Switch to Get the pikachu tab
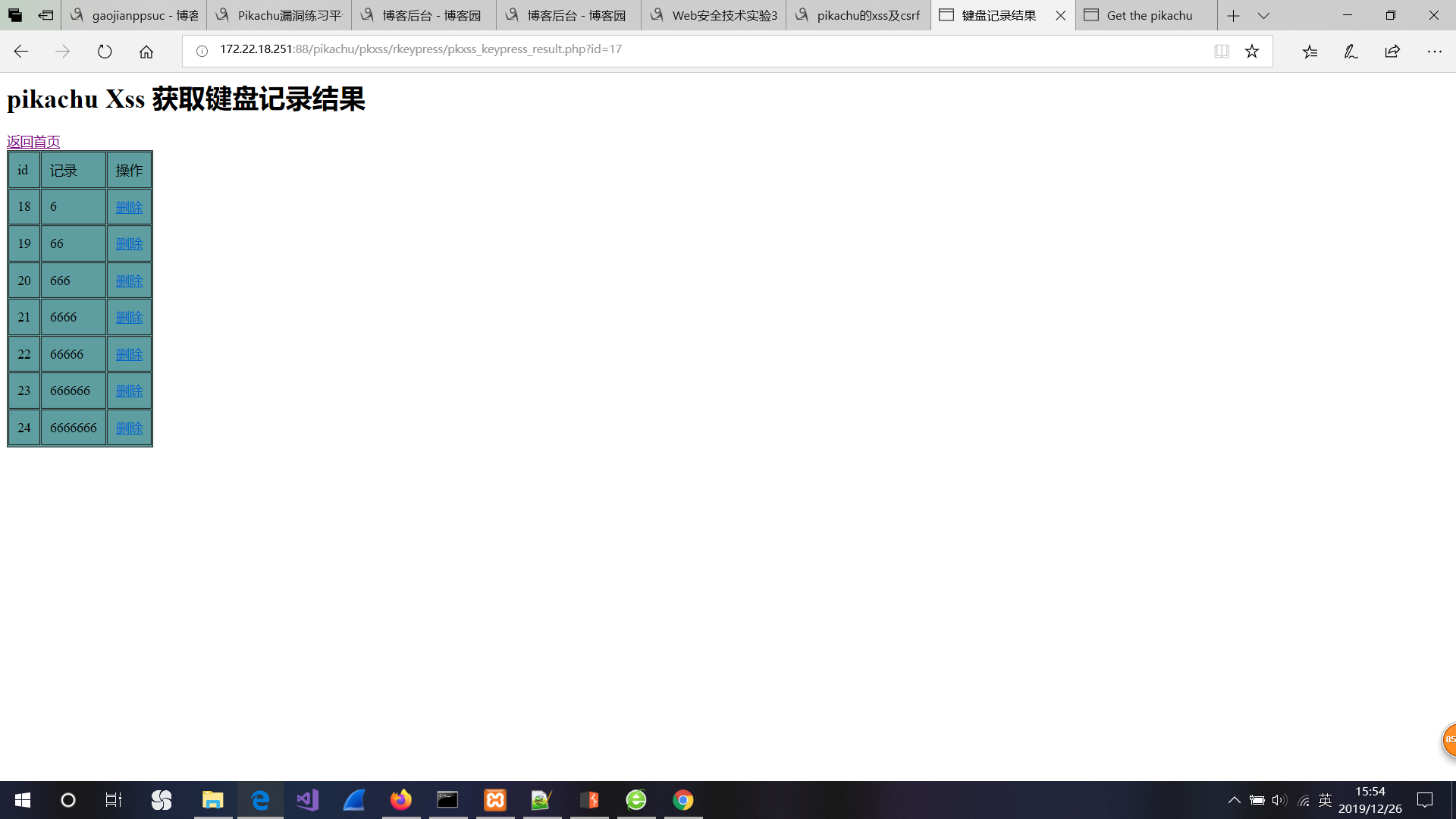 tap(1148, 15)
